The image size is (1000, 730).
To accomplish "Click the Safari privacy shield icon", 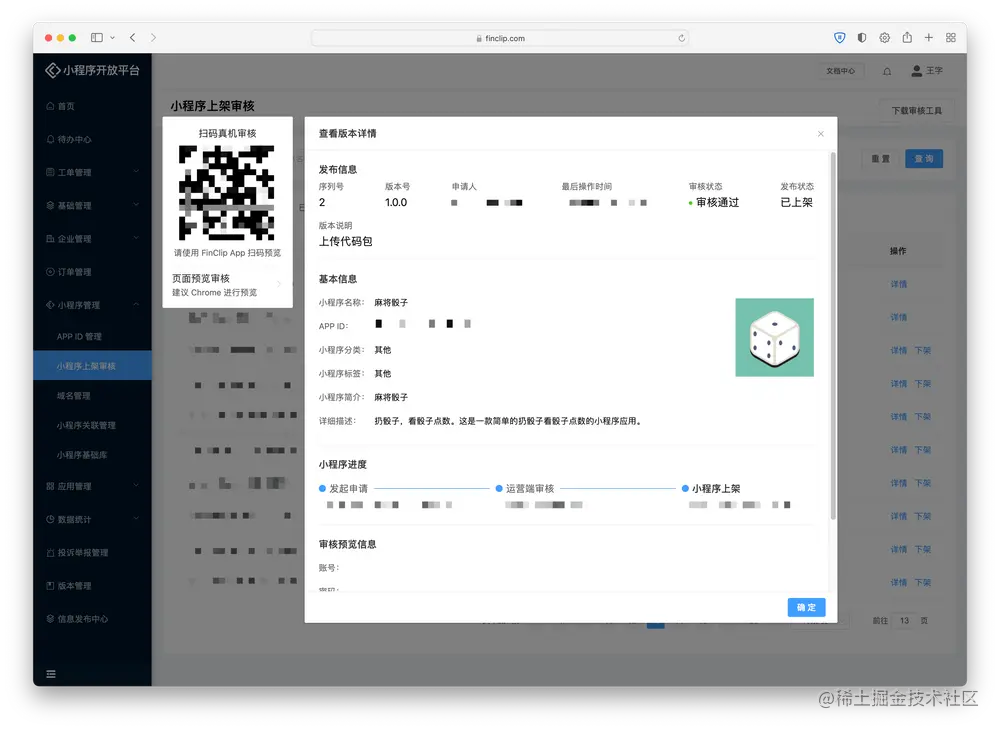I will point(839,37).
